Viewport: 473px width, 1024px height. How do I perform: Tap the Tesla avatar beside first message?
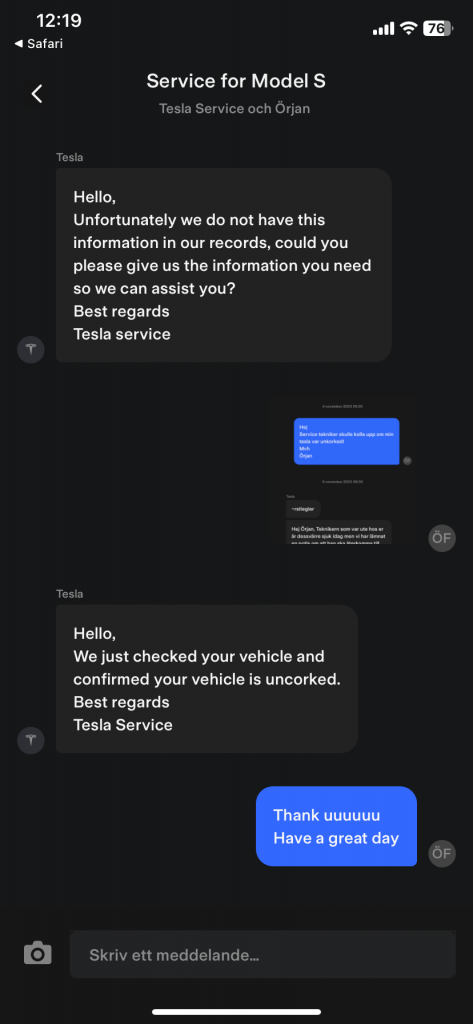[31, 349]
